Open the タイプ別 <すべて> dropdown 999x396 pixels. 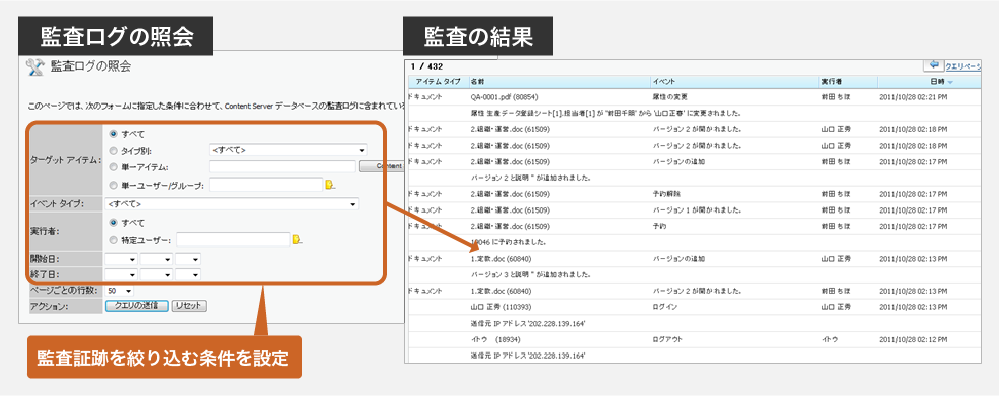tap(288, 150)
